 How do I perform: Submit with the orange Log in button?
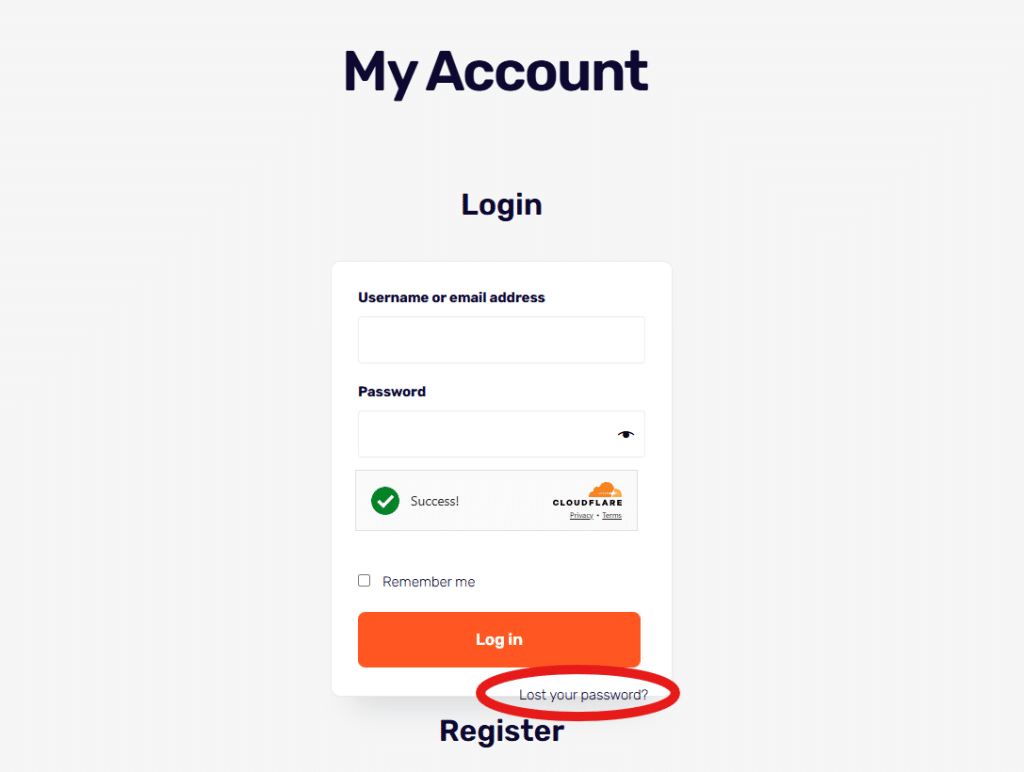499,639
